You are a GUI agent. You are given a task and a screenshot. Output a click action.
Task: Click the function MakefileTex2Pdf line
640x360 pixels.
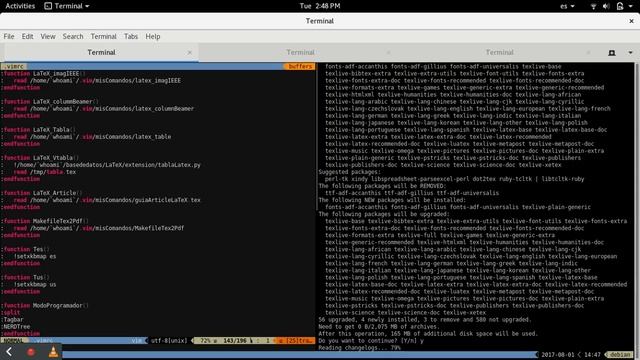tap(45, 221)
